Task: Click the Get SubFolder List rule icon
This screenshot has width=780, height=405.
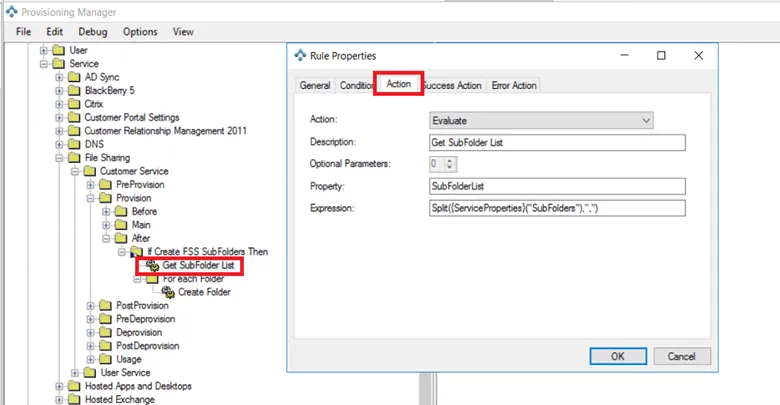Action: tap(152, 265)
